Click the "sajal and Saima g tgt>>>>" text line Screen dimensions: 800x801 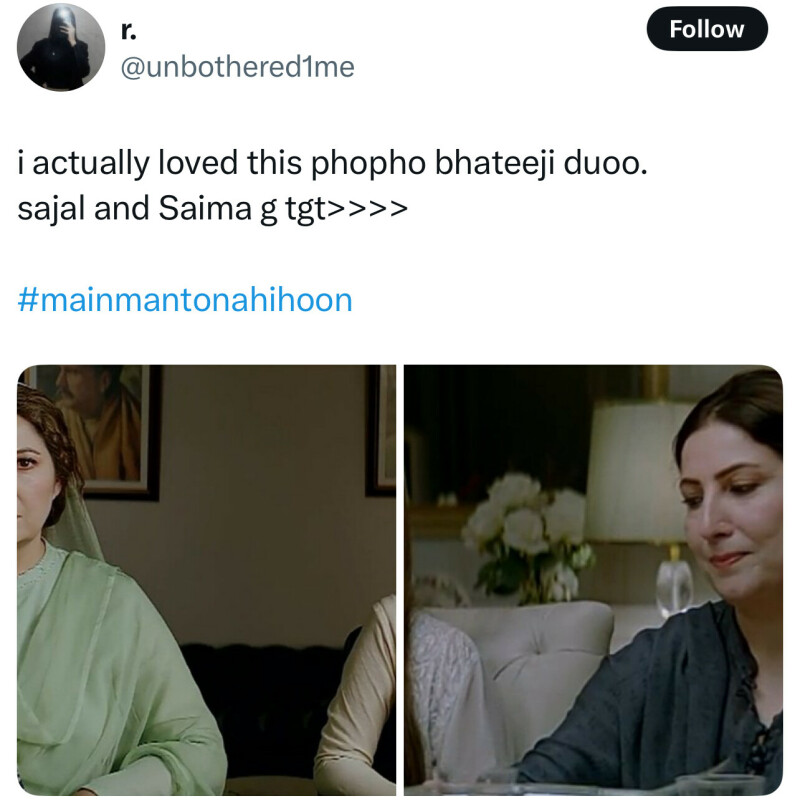pos(213,209)
